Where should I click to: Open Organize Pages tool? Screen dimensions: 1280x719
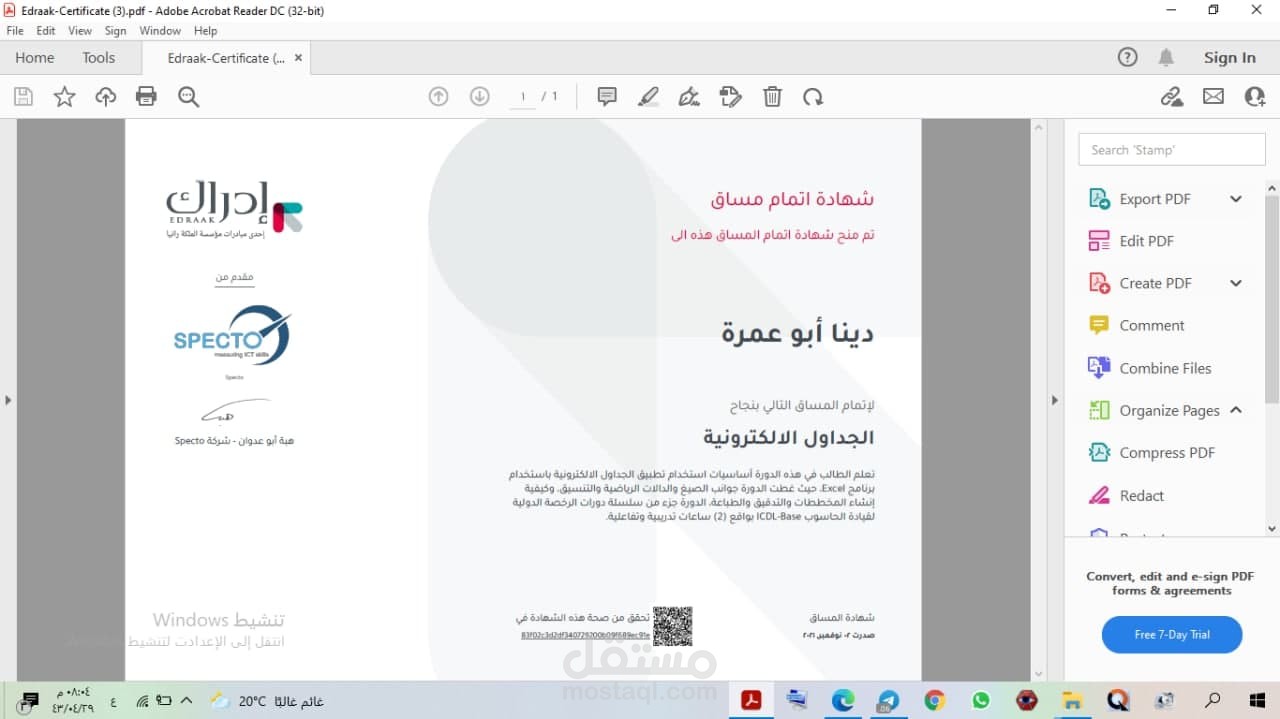click(1155, 410)
